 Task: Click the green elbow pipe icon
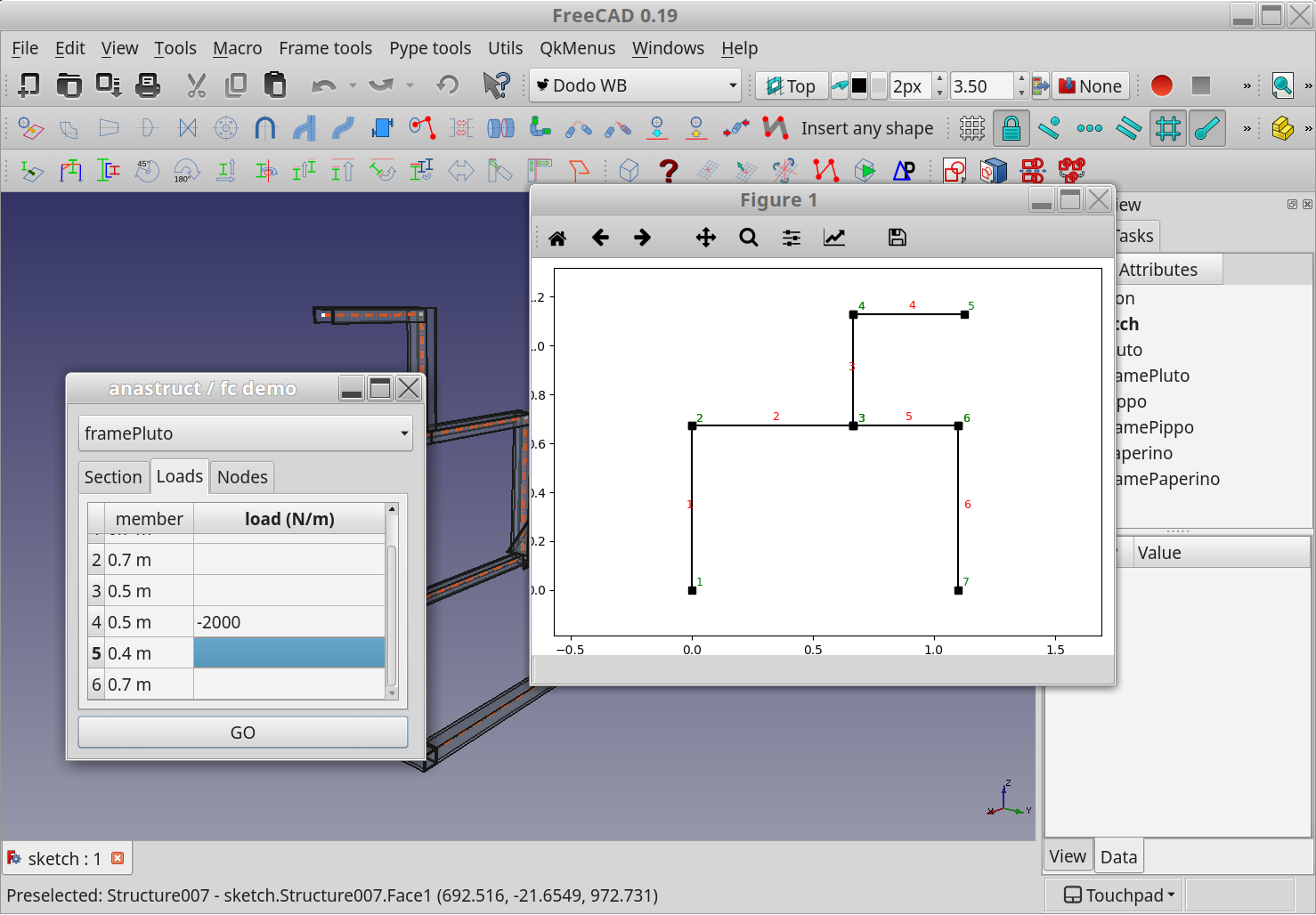pyautogui.click(x=540, y=128)
